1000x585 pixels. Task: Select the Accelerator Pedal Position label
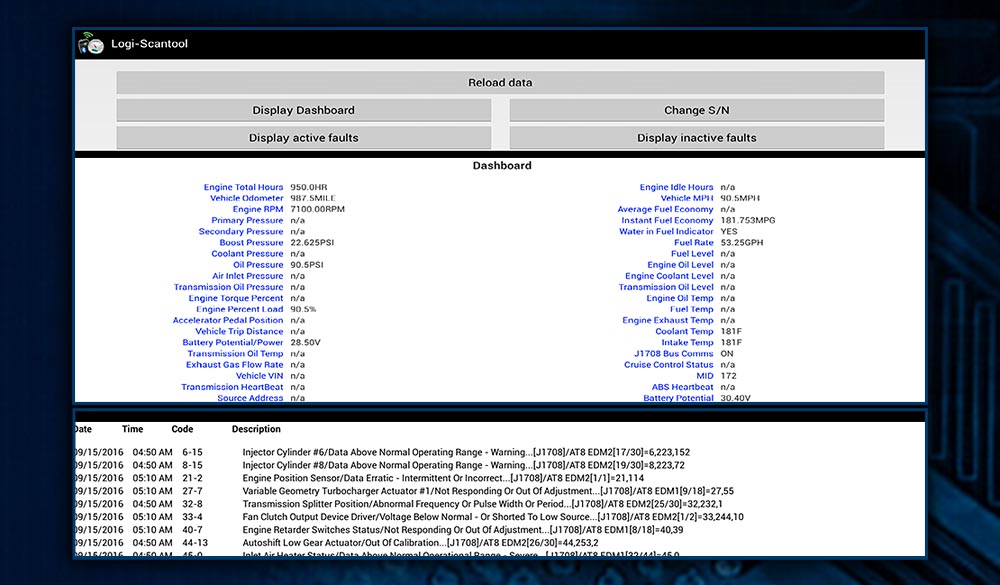228,320
